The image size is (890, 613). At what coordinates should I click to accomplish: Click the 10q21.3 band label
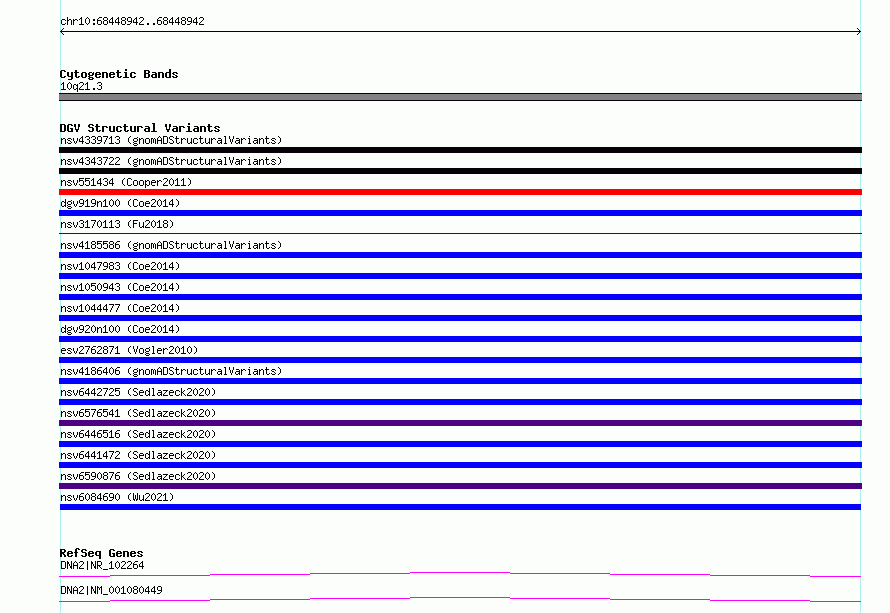[81, 86]
